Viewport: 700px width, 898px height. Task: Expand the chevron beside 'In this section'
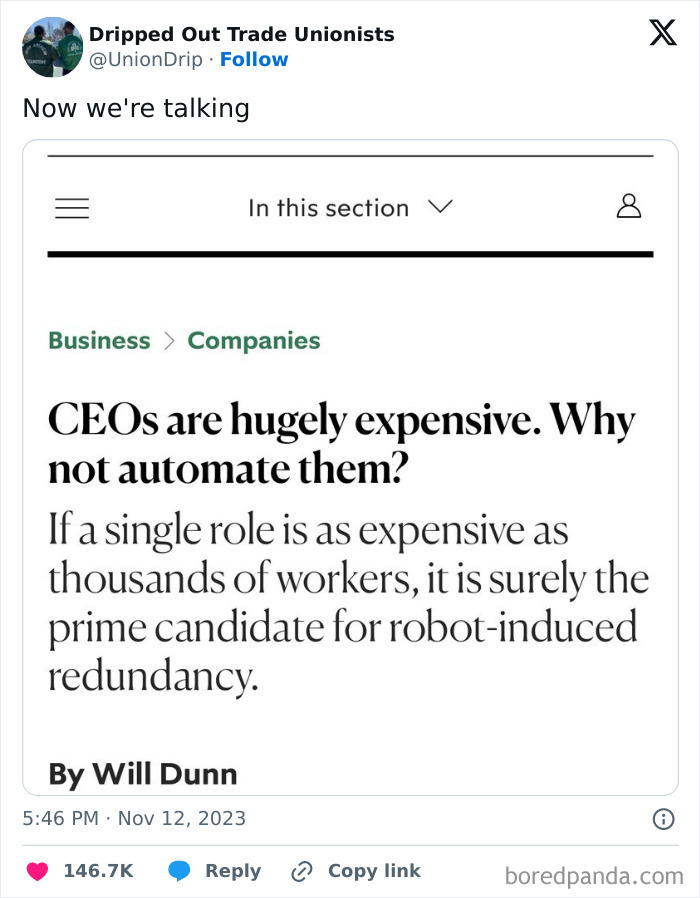438,208
